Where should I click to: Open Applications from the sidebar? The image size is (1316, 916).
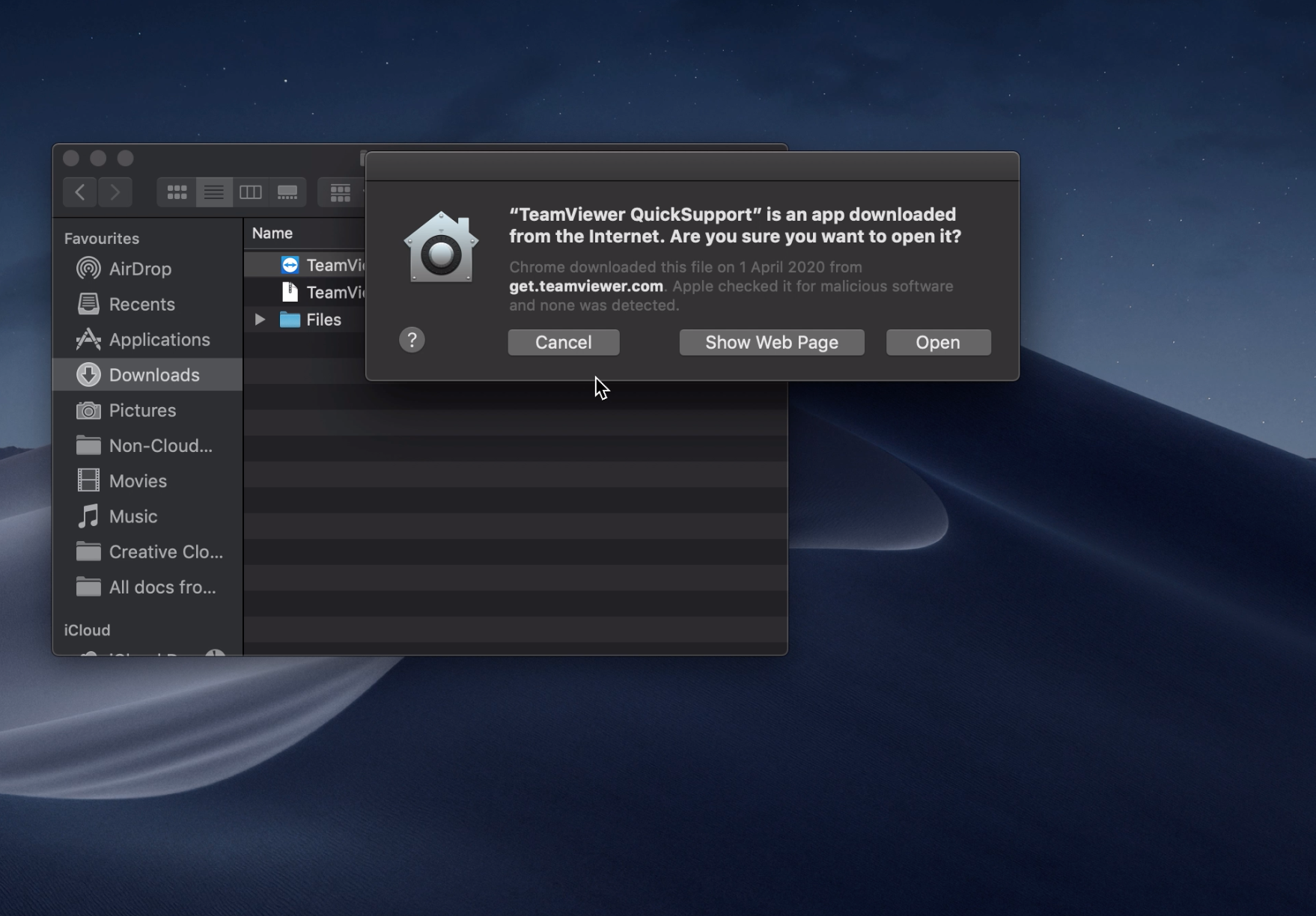pos(159,340)
